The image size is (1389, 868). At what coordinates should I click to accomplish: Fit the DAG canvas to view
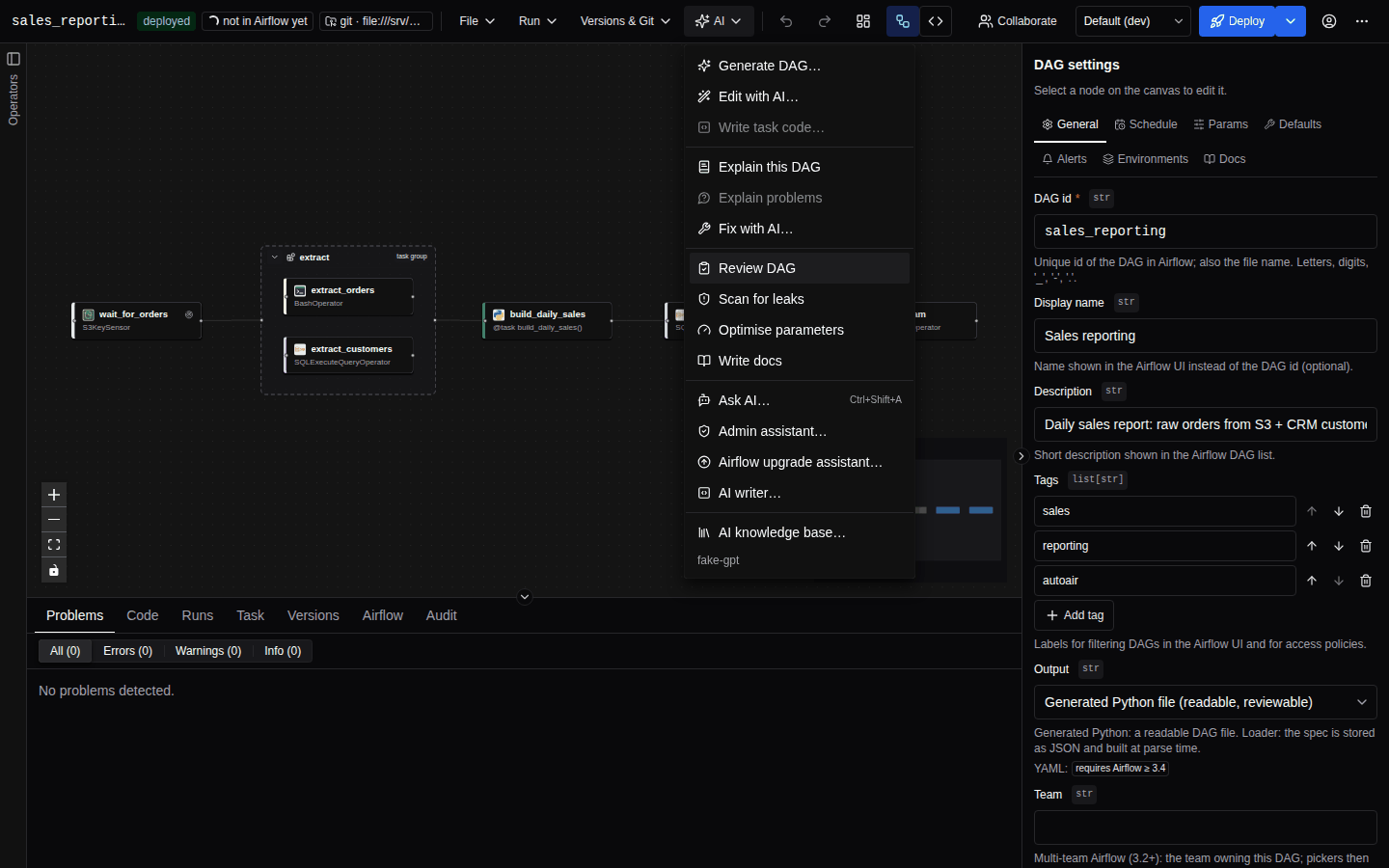[54, 545]
